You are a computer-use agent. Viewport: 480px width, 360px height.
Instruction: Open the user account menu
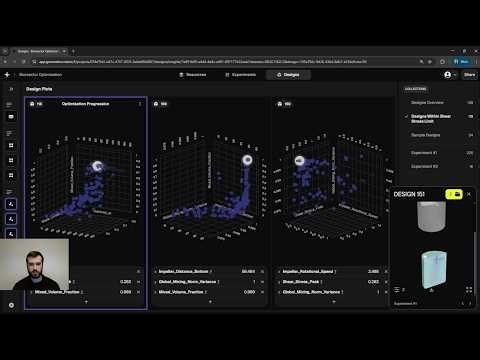click(449, 75)
